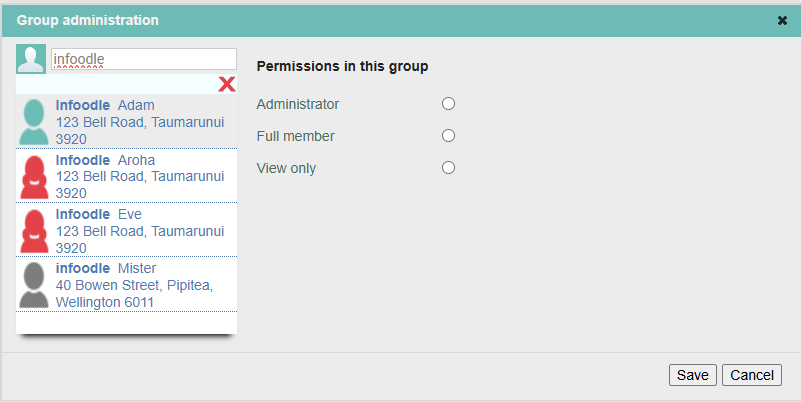Image resolution: width=802 pixels, height=402 pixels.
Task: Click the Administrator permission label
Action: (x=298, y=104)
